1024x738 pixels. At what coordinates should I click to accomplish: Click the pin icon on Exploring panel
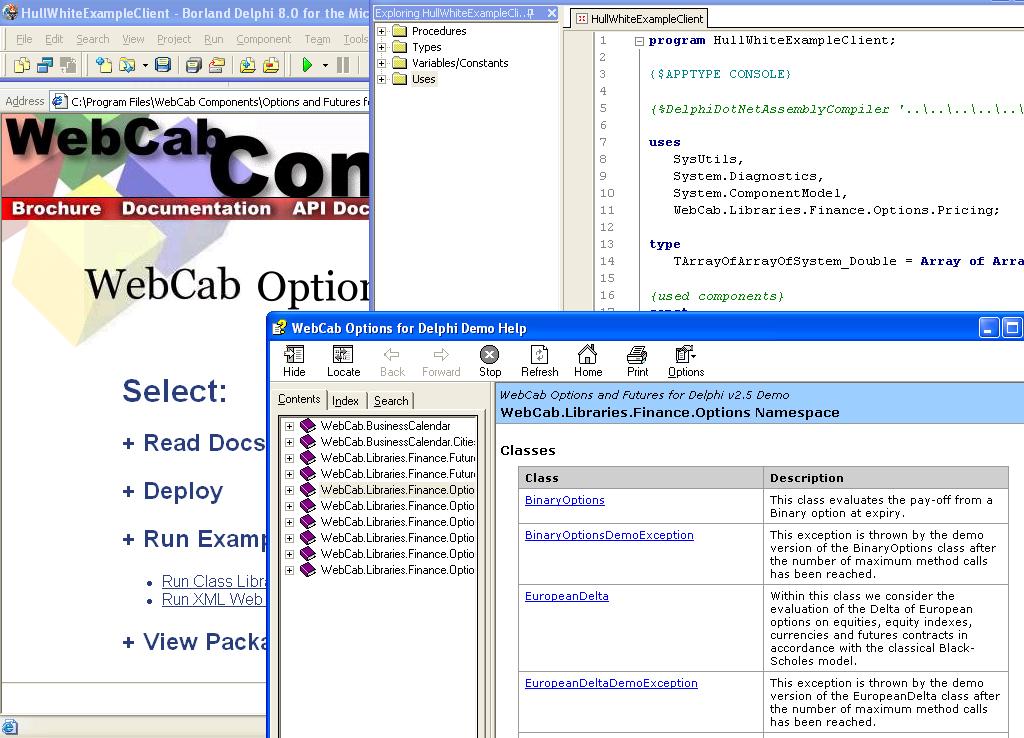(x=531, y=13)
